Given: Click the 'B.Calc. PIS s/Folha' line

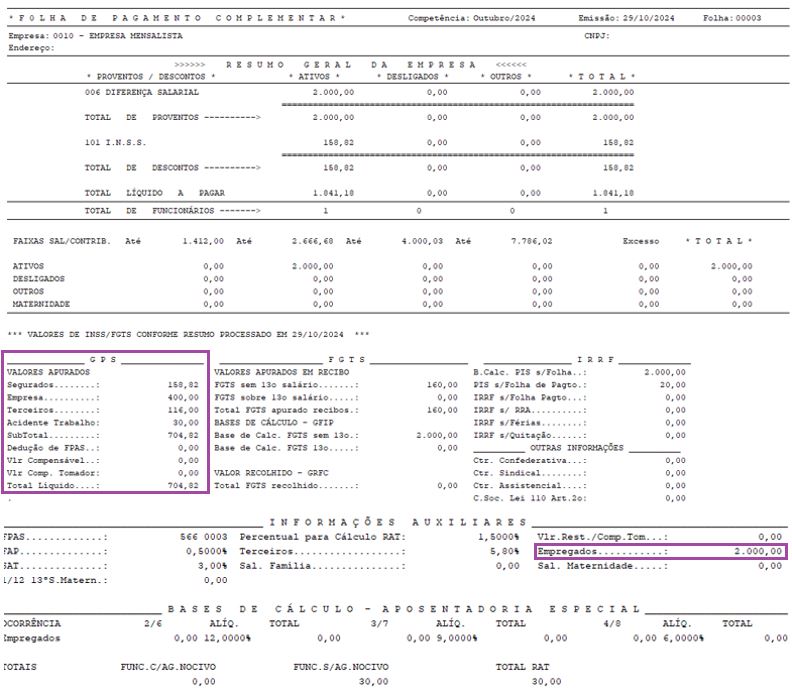Looking at the screenshot, I should [x=579, y=372].
